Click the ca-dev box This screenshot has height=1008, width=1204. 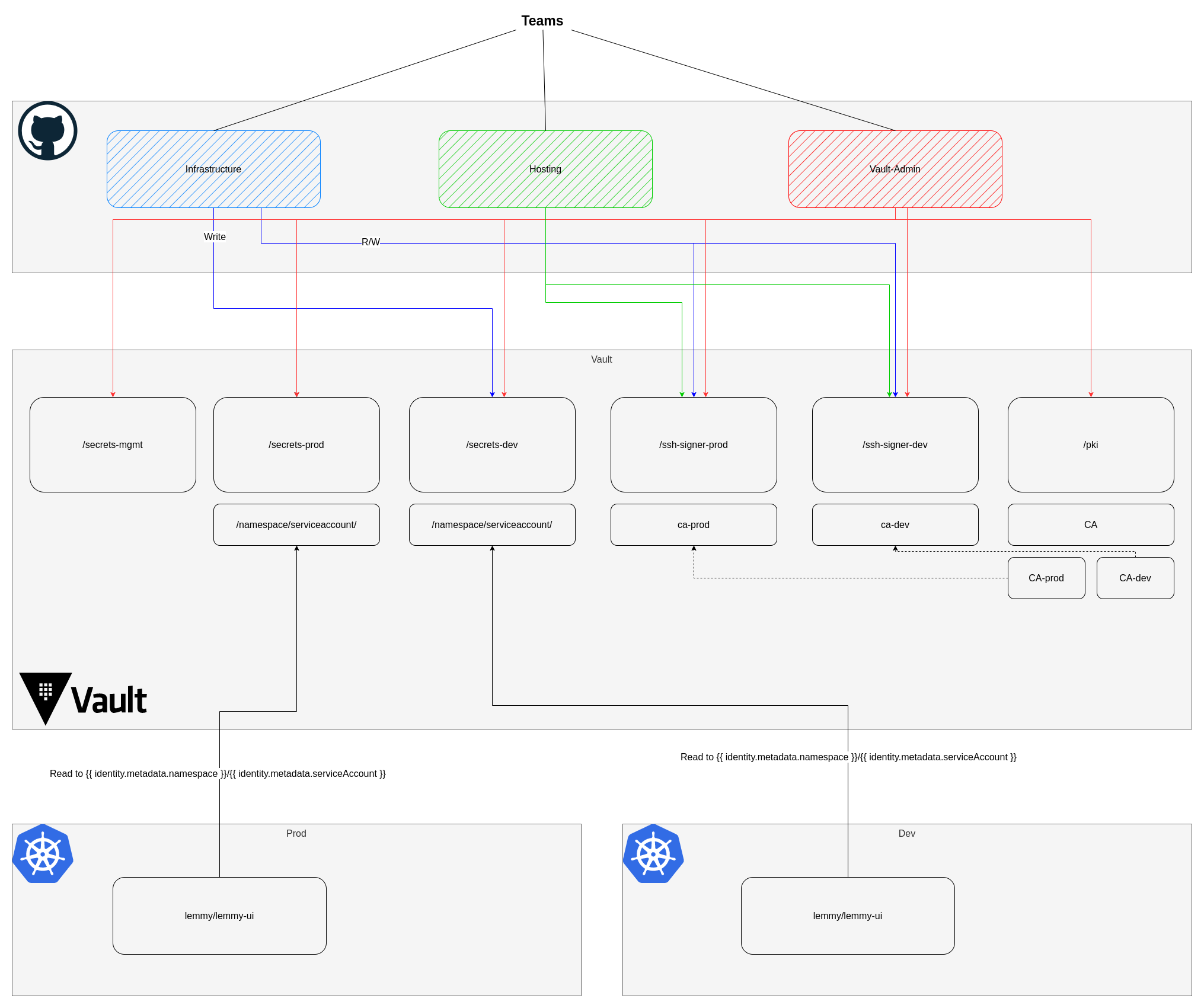895,524
